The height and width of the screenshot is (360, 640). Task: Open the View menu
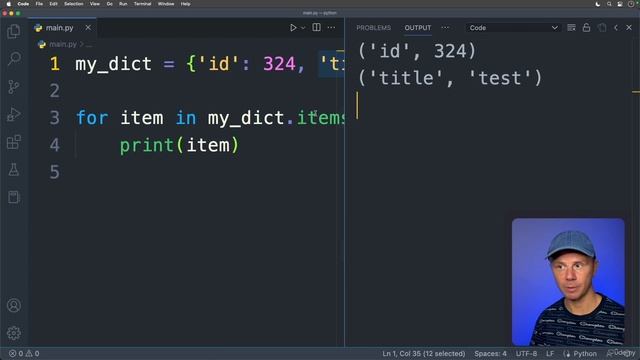(x=95, y=4)
